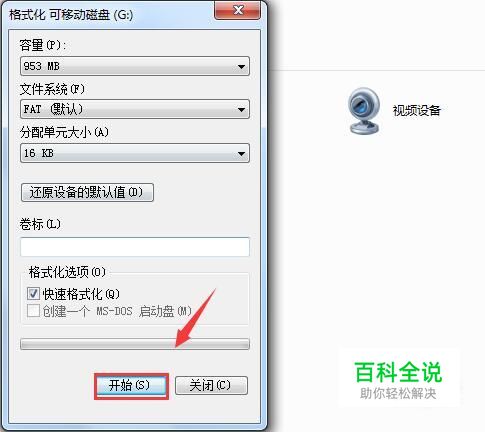Open the 分配单元大小 16 KB dropdown
Screen dimensions: 485x432
pos(135,153)
